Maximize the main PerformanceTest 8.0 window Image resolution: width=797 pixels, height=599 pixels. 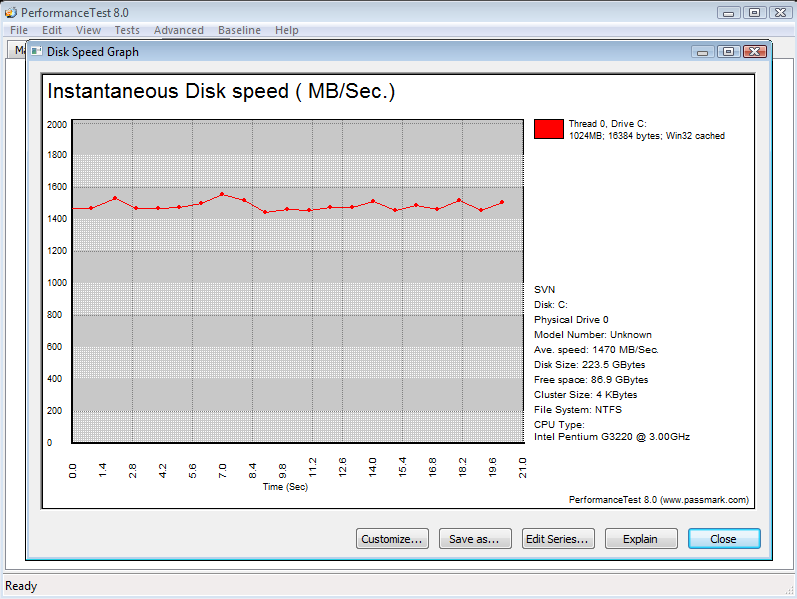754,12
